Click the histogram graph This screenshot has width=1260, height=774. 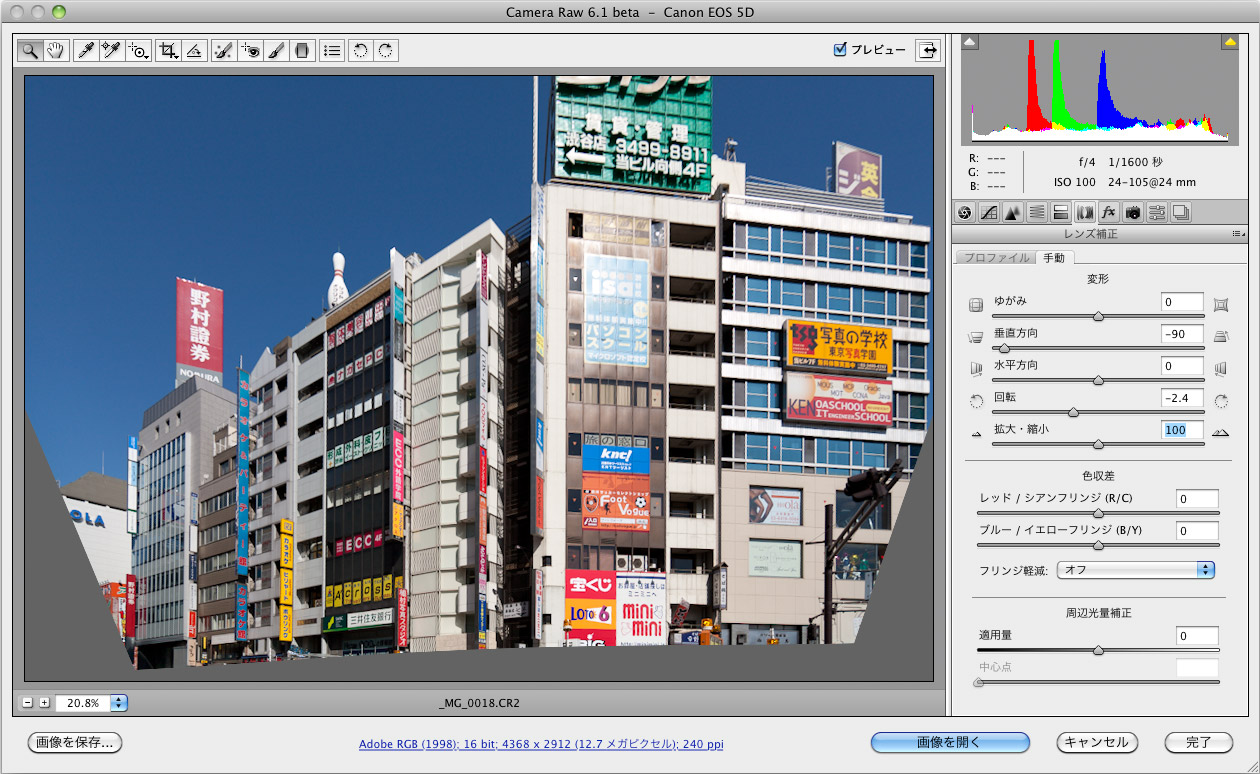point(1100,90)
